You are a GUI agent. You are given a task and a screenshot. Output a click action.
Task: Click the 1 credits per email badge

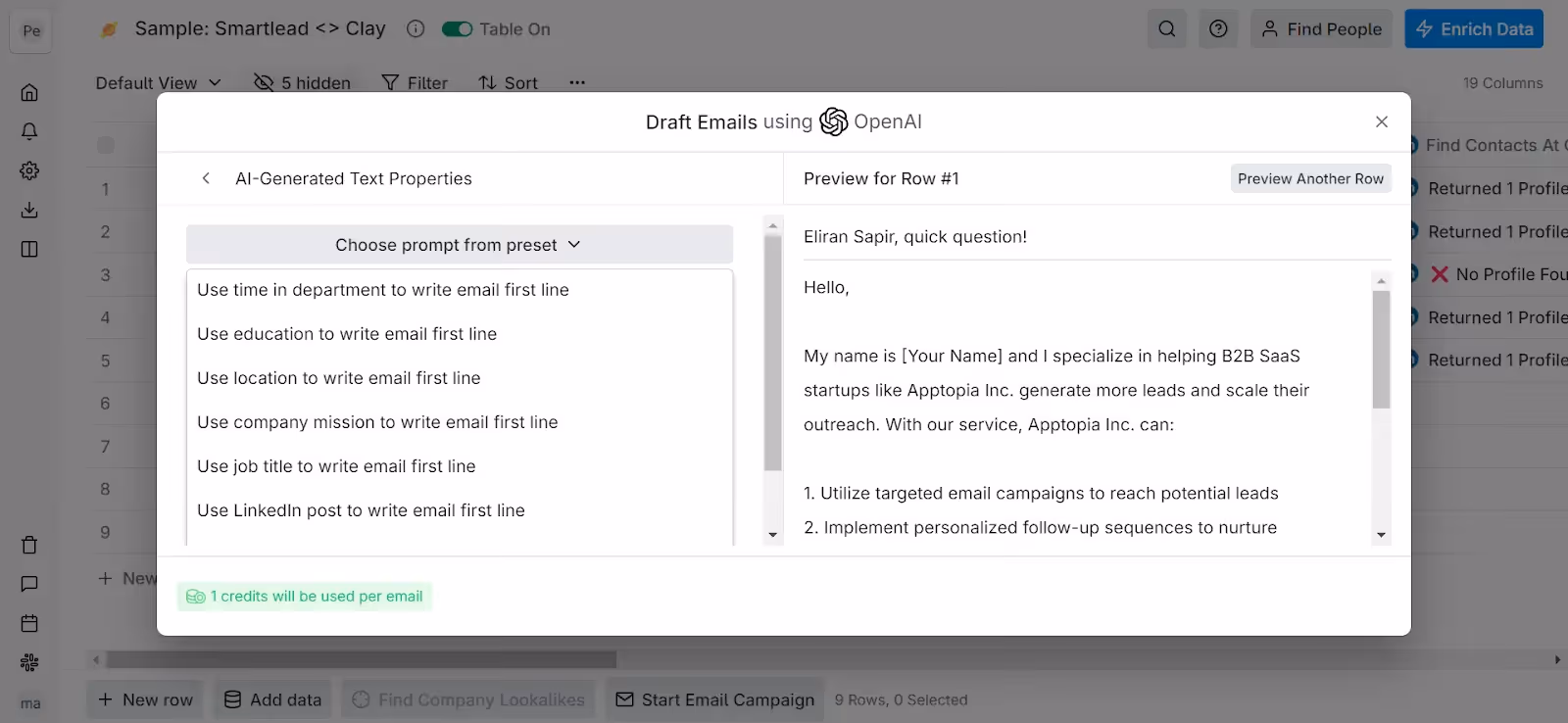point(305,596)
